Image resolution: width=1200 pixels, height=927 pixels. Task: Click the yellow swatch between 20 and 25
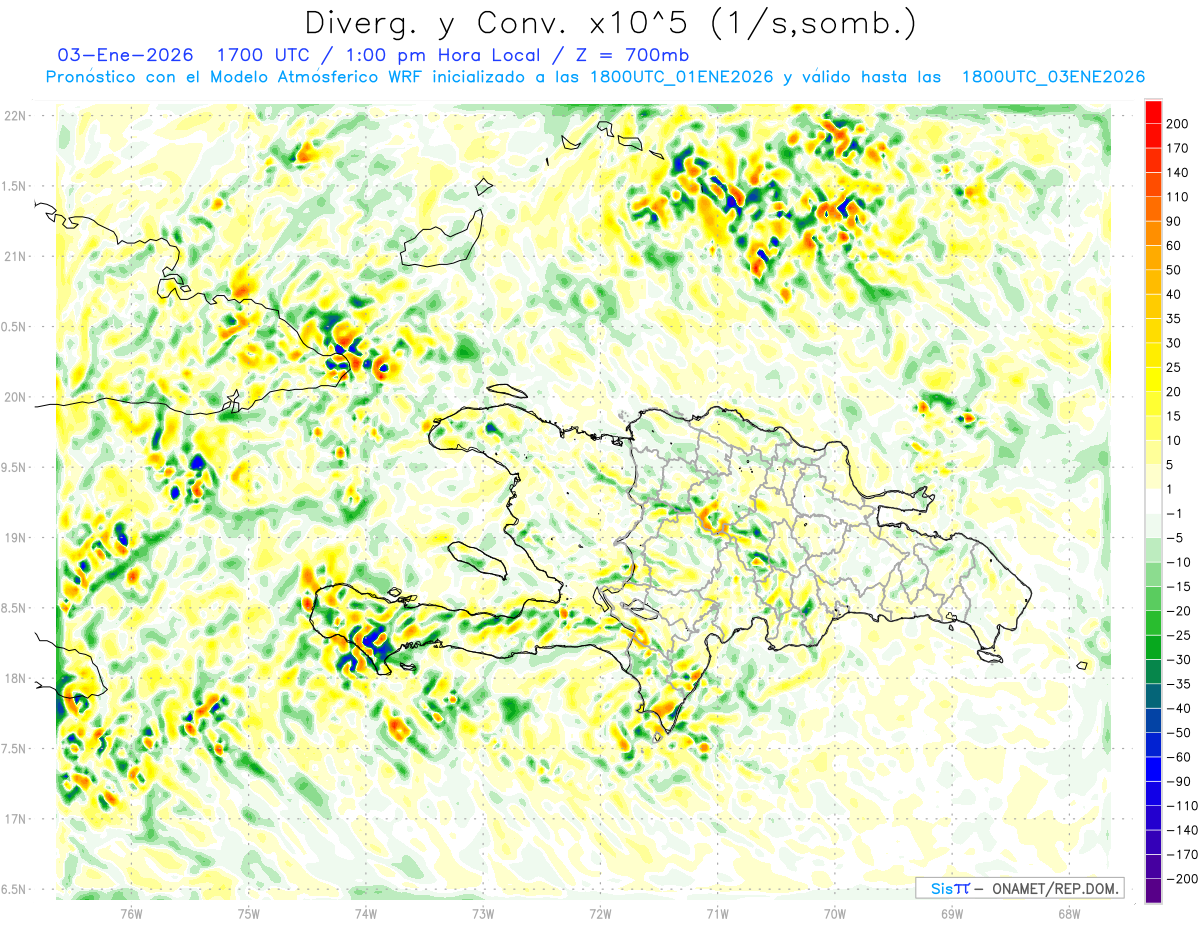1153,379
